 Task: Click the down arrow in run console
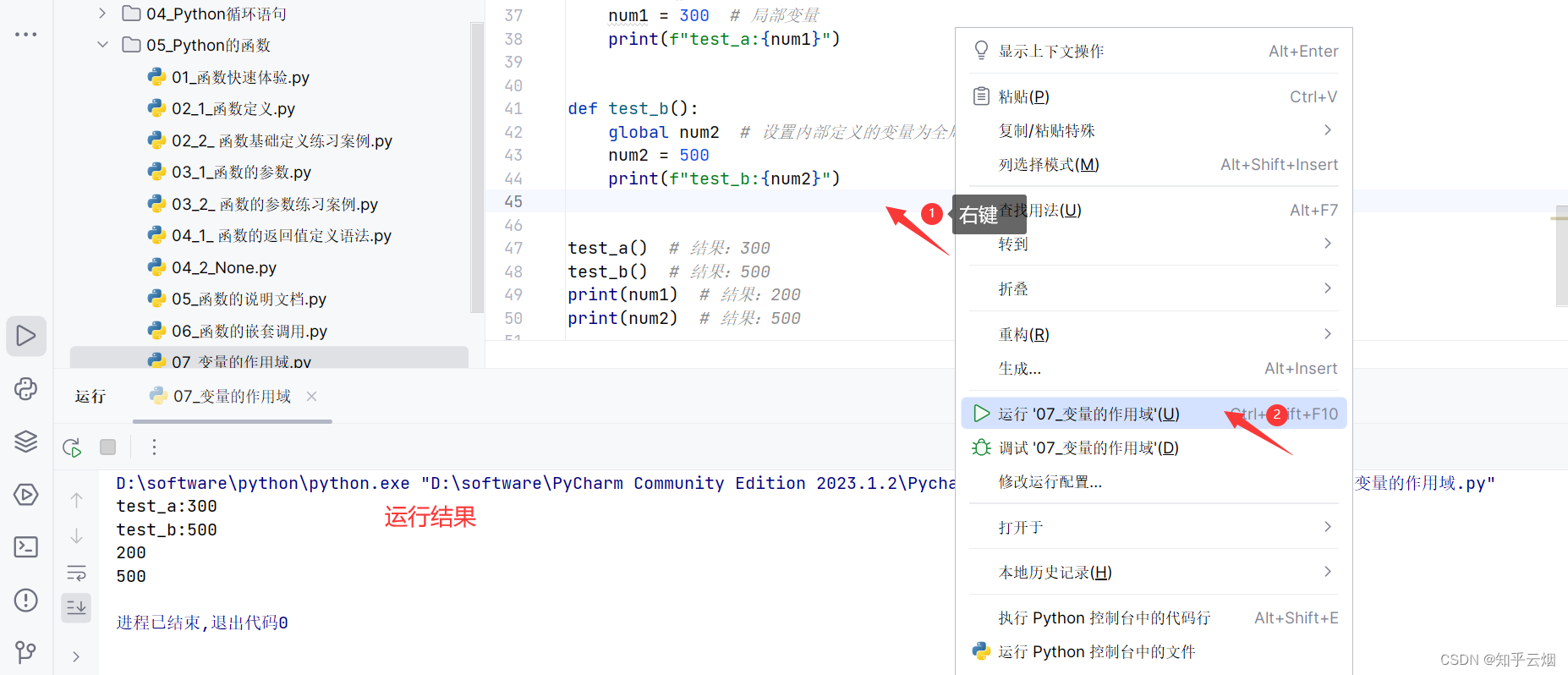[76, 536]
